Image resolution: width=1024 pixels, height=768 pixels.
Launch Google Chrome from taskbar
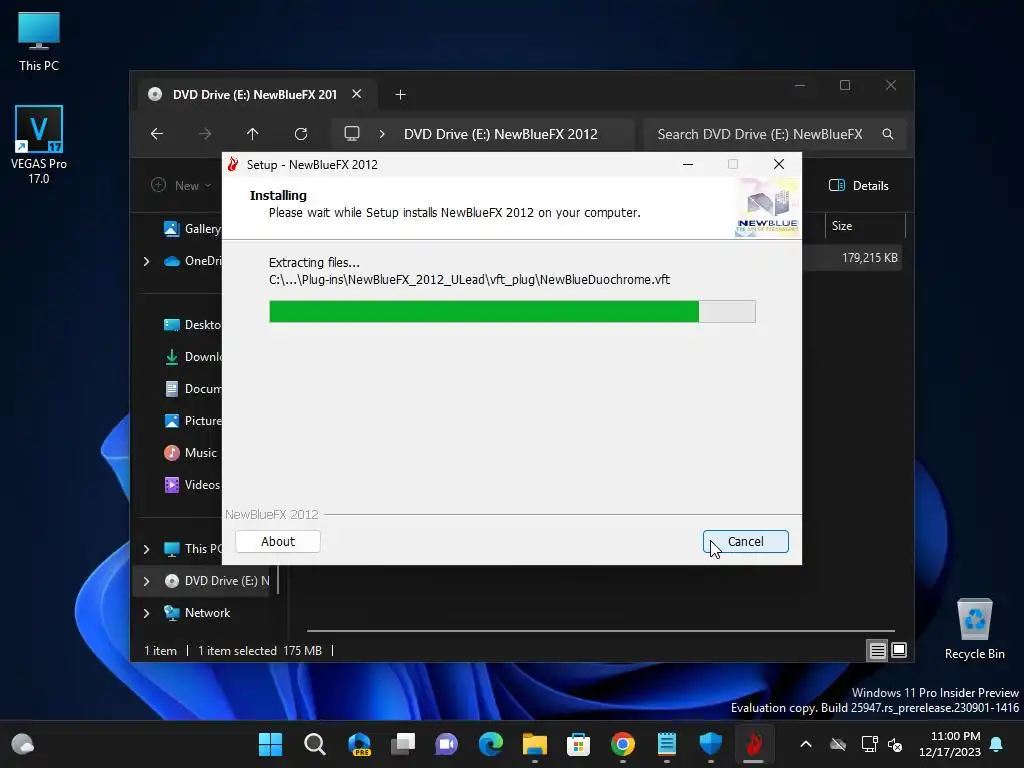pos(622,744)
